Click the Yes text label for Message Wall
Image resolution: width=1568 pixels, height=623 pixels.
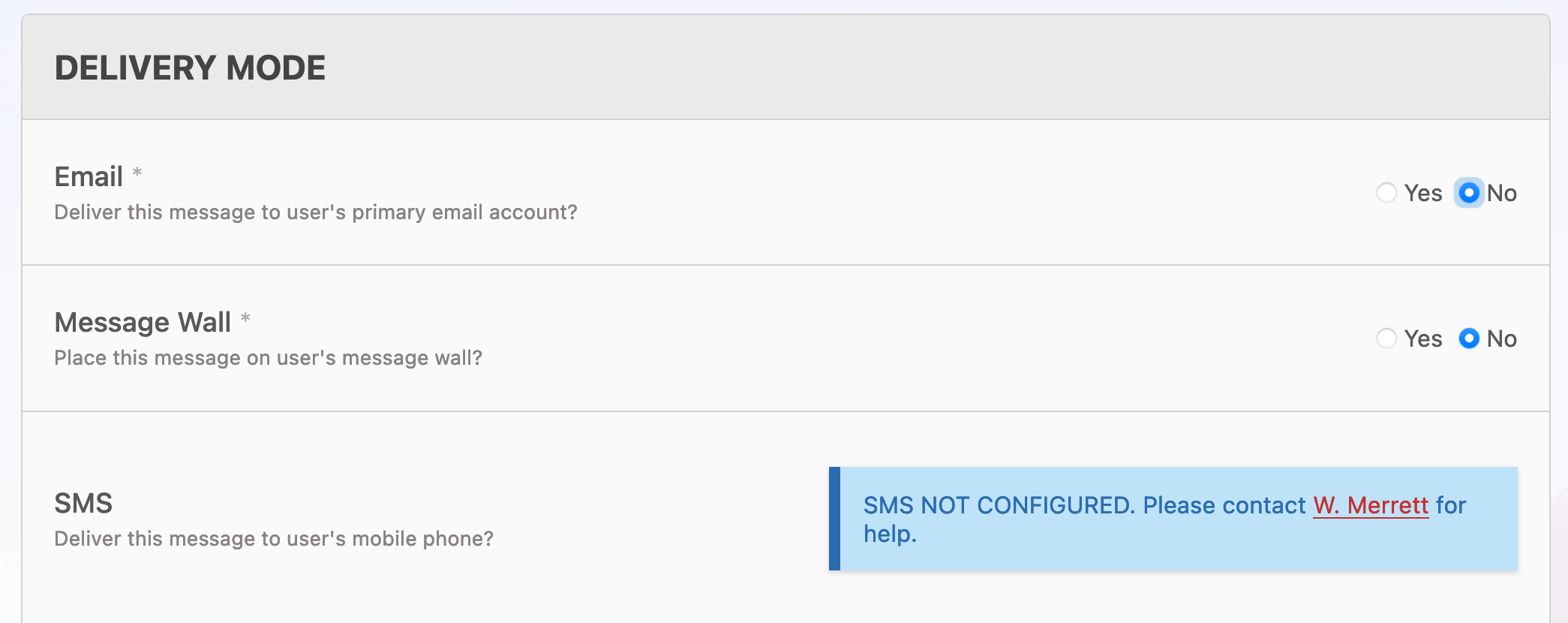click(x=1423, y=339)
